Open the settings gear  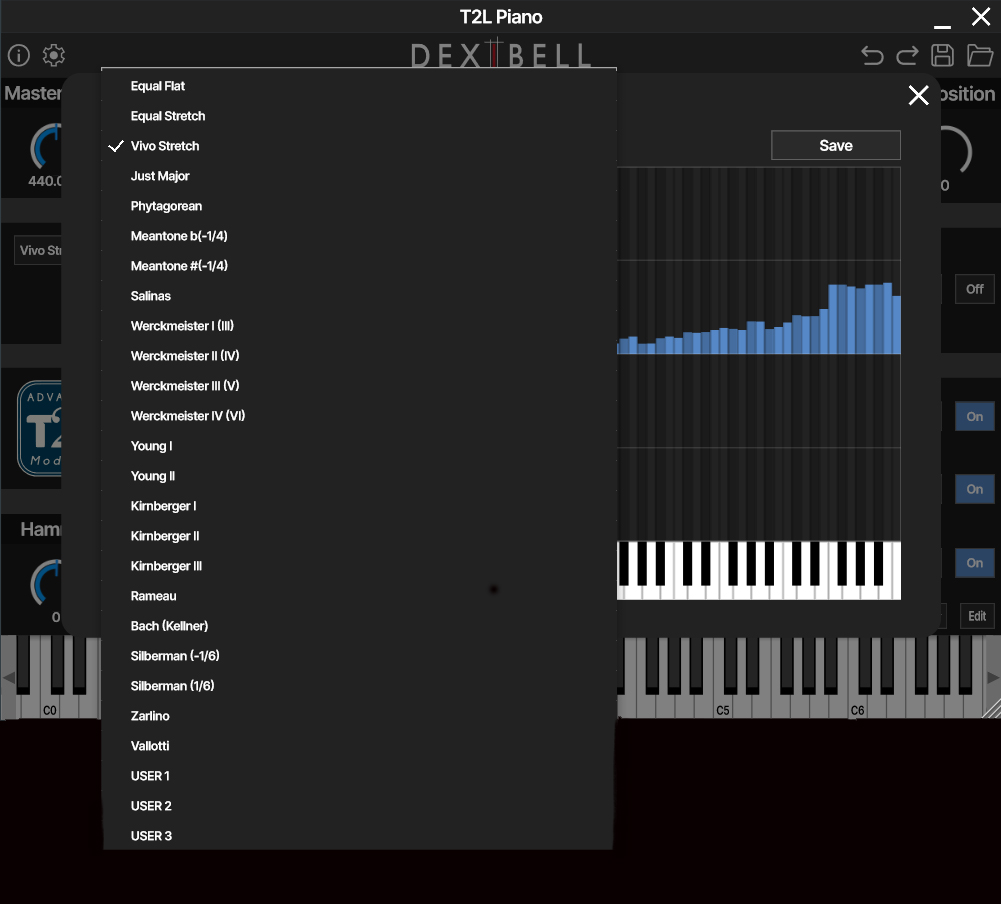click(54, 56)
